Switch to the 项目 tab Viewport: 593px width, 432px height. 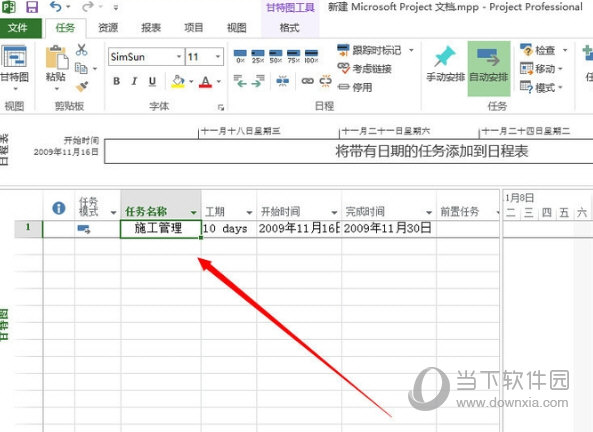[x=194, y=28]
